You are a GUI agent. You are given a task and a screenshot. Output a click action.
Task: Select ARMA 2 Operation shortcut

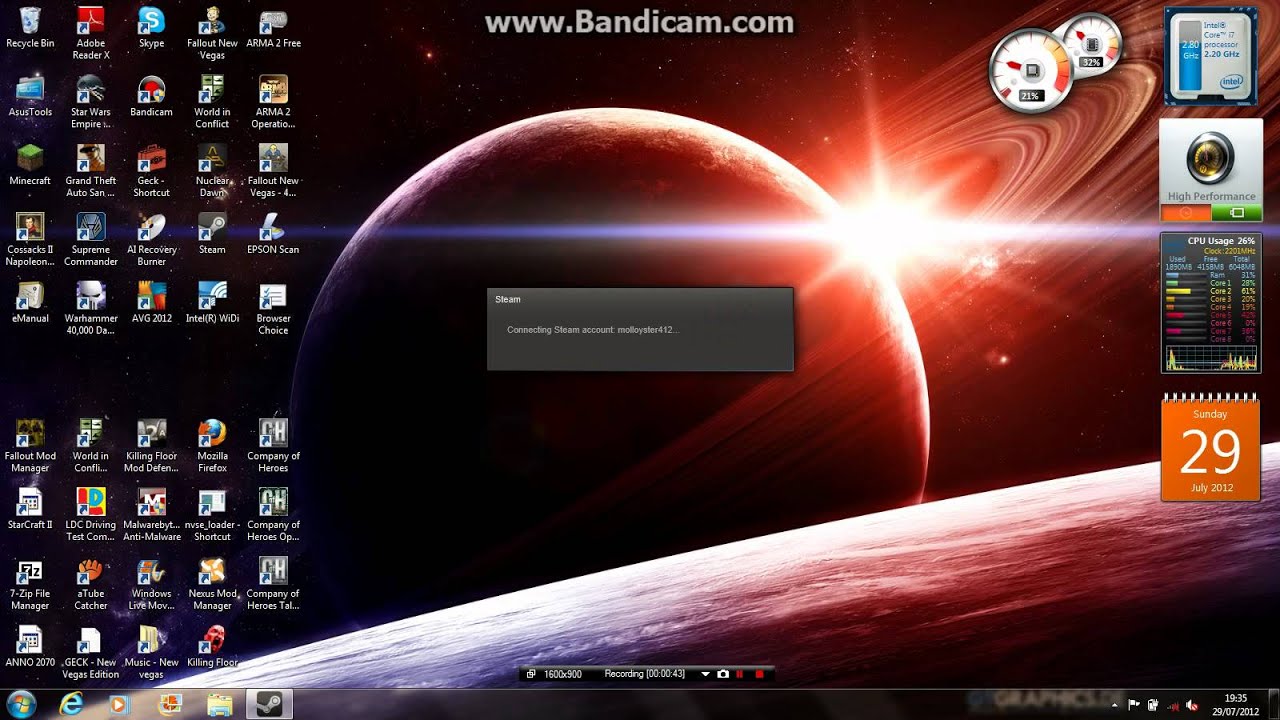pyautogui.click(x=273, y=102)
